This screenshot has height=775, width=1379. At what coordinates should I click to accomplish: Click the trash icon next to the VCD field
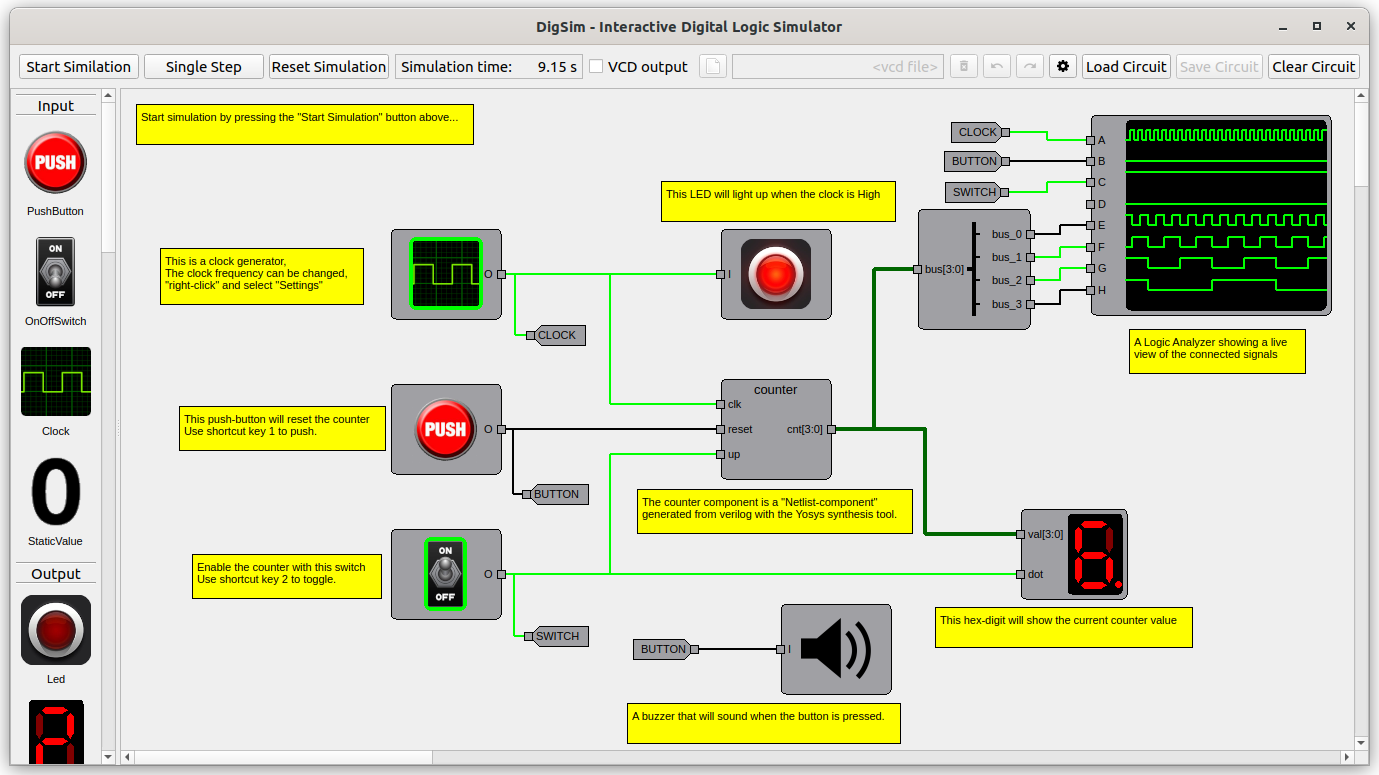963,66
